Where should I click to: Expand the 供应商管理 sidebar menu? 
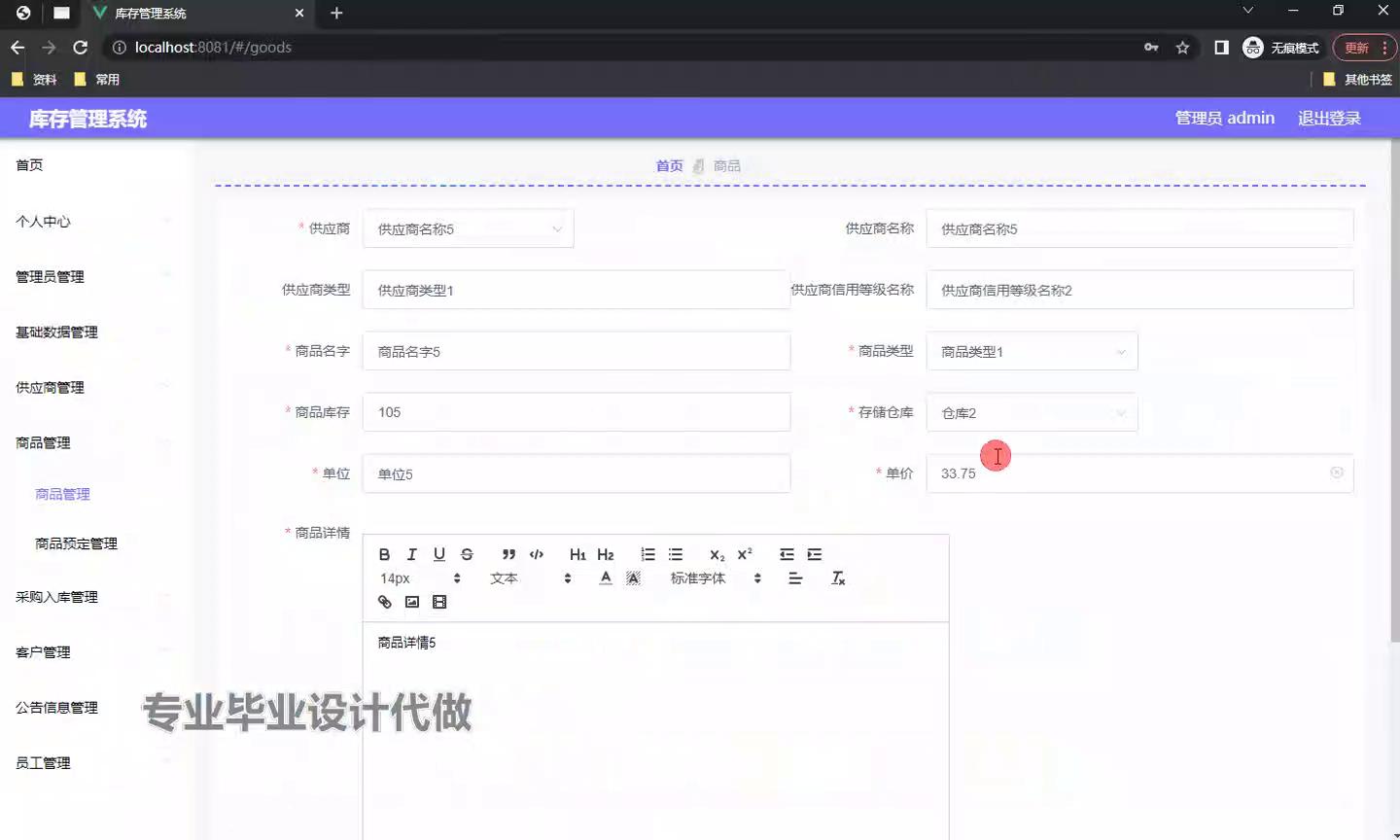pos(51,388)
